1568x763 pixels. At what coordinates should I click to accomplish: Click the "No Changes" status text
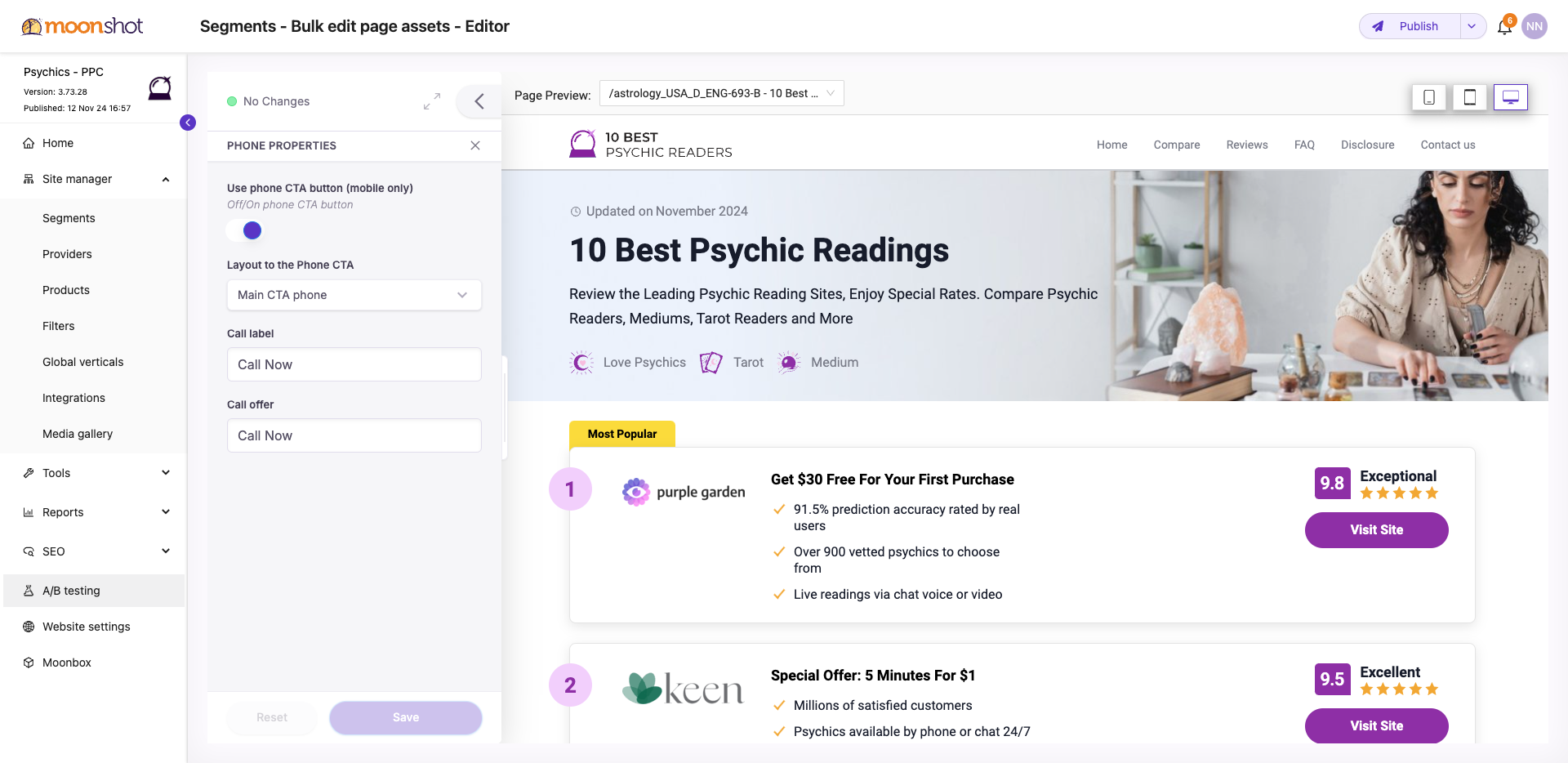tap(276, 101)
